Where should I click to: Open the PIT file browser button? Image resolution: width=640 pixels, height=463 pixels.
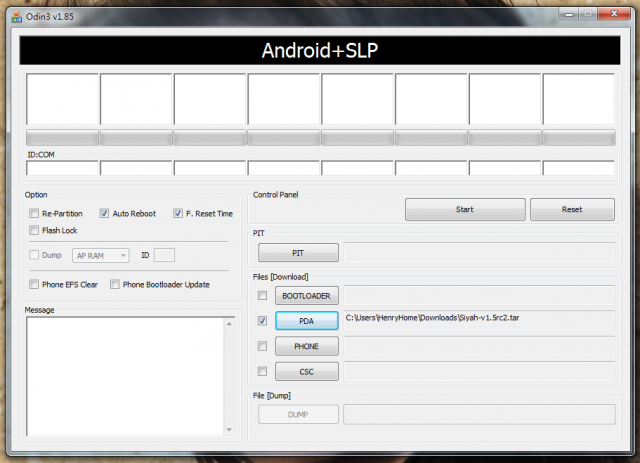pos(298,253)
